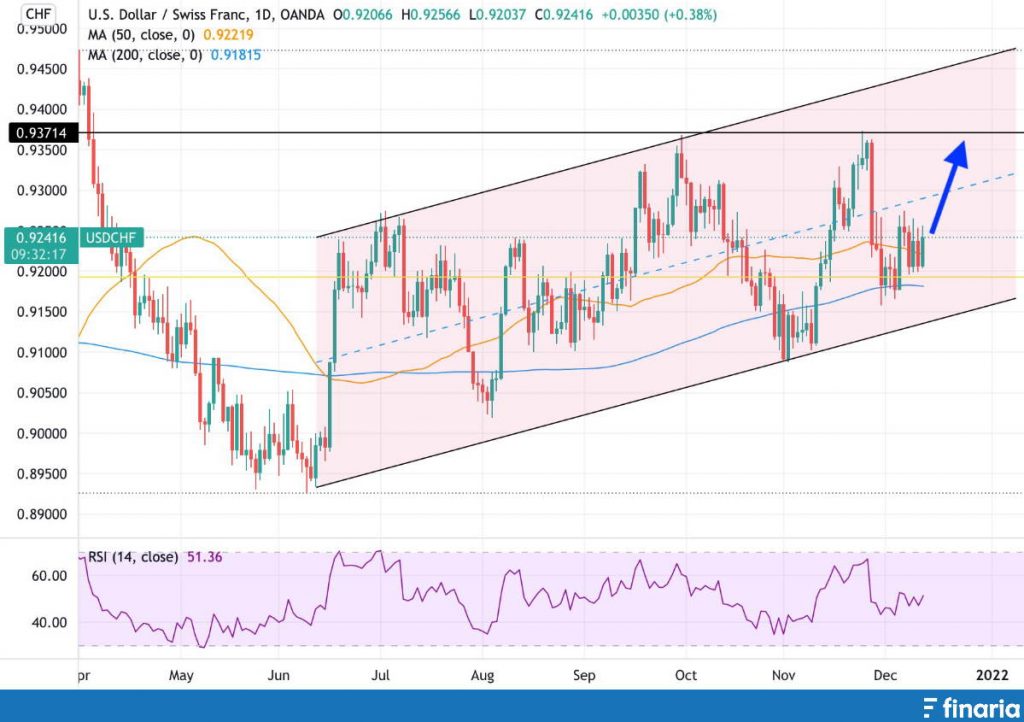Click the 0.93500 price axis label
Viewport: 1024px width, 722px height.
tap(42, 149)
